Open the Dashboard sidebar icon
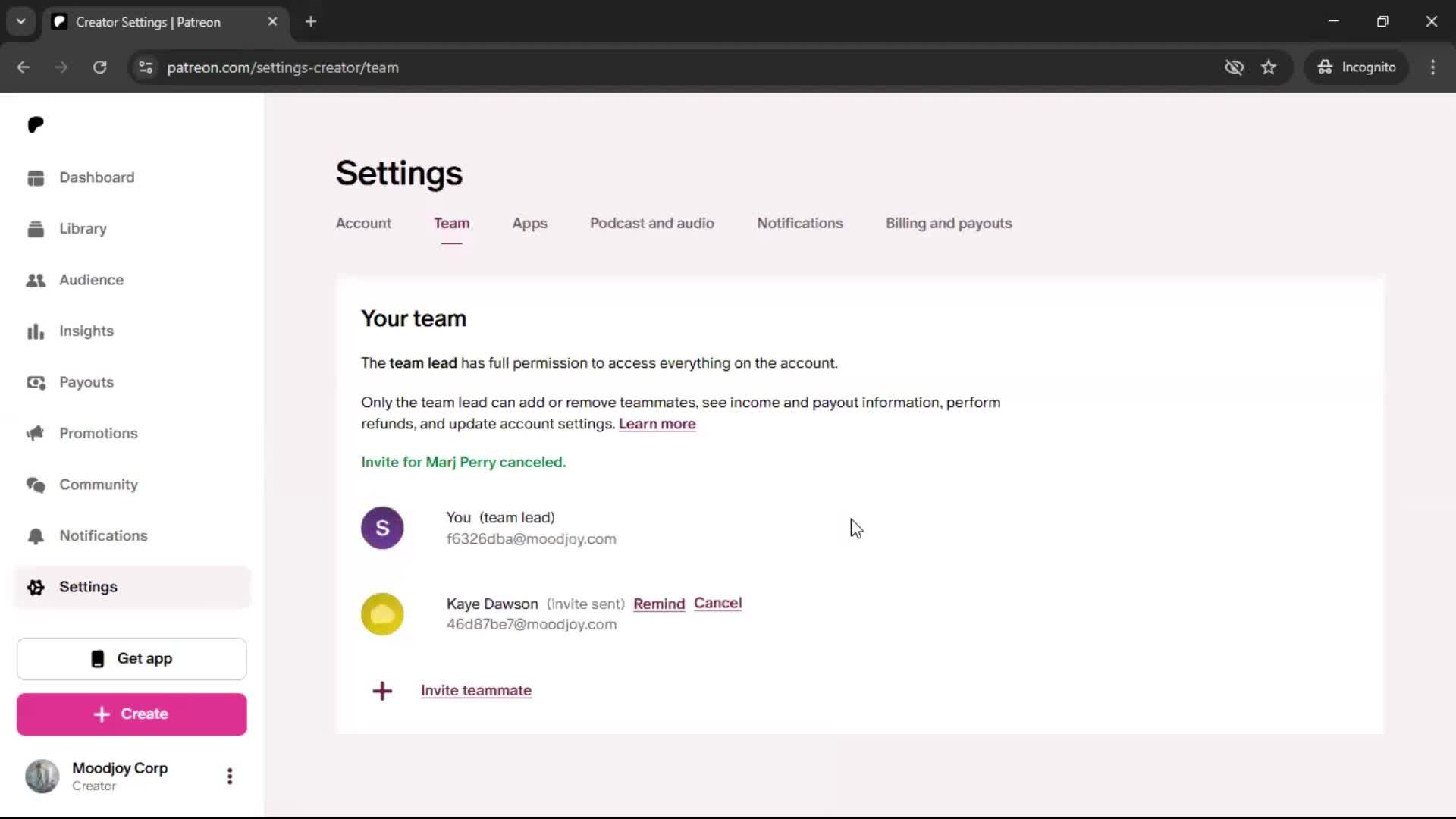 click(x=36, y=177)
